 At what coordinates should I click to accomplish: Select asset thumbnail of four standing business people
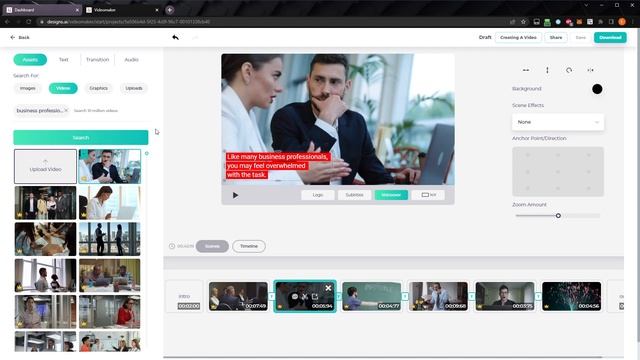click(x=45, y=202)
